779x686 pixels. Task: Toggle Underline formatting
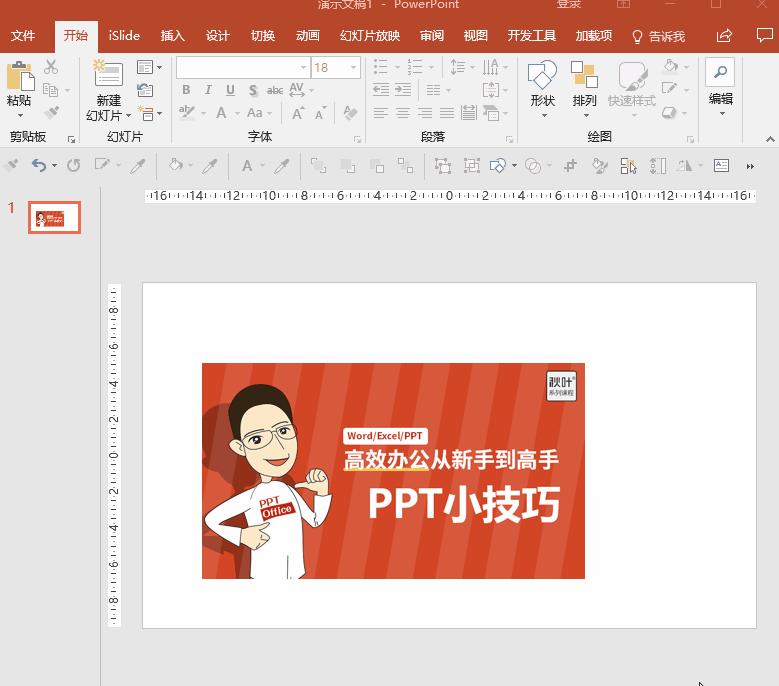[230, 90]
